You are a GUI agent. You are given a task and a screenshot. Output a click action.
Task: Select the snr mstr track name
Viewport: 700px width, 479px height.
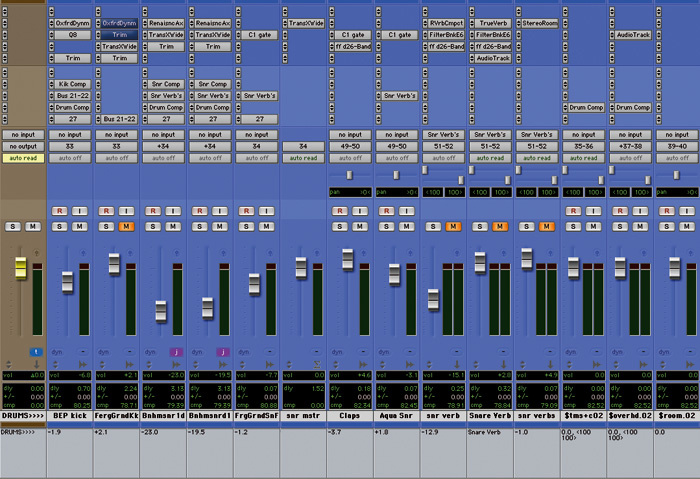coord(304,414)
